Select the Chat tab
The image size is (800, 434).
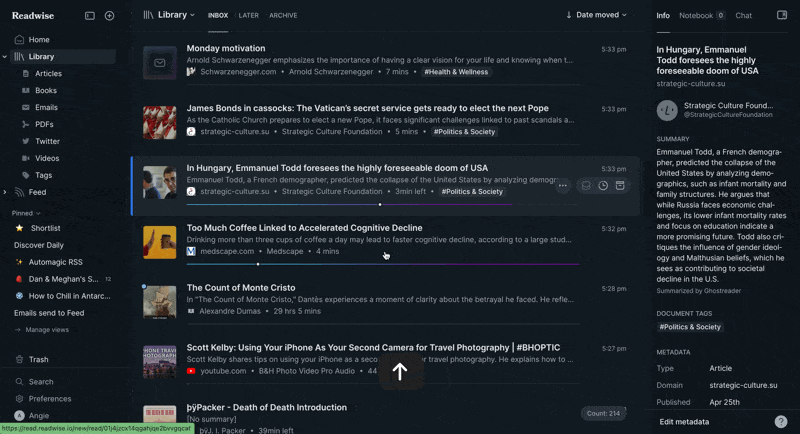743,15
